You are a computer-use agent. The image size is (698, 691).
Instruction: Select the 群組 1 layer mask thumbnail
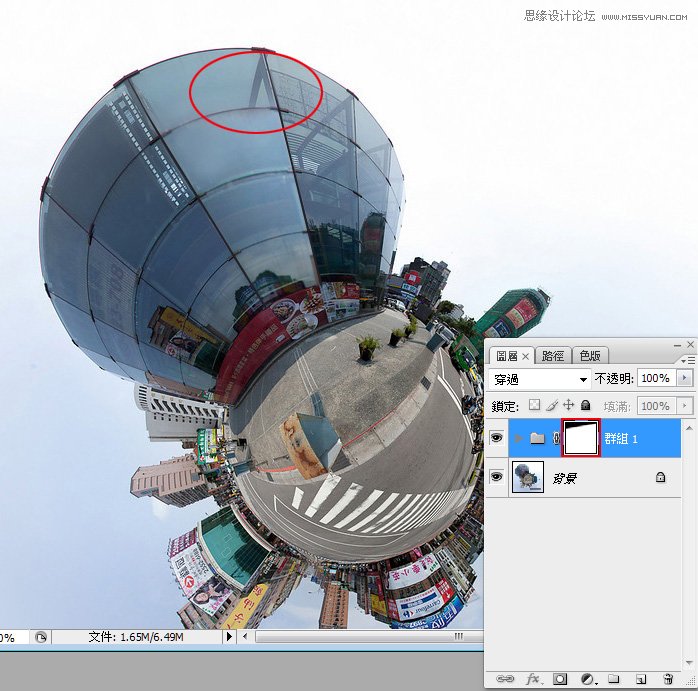(x=580, y=437)
